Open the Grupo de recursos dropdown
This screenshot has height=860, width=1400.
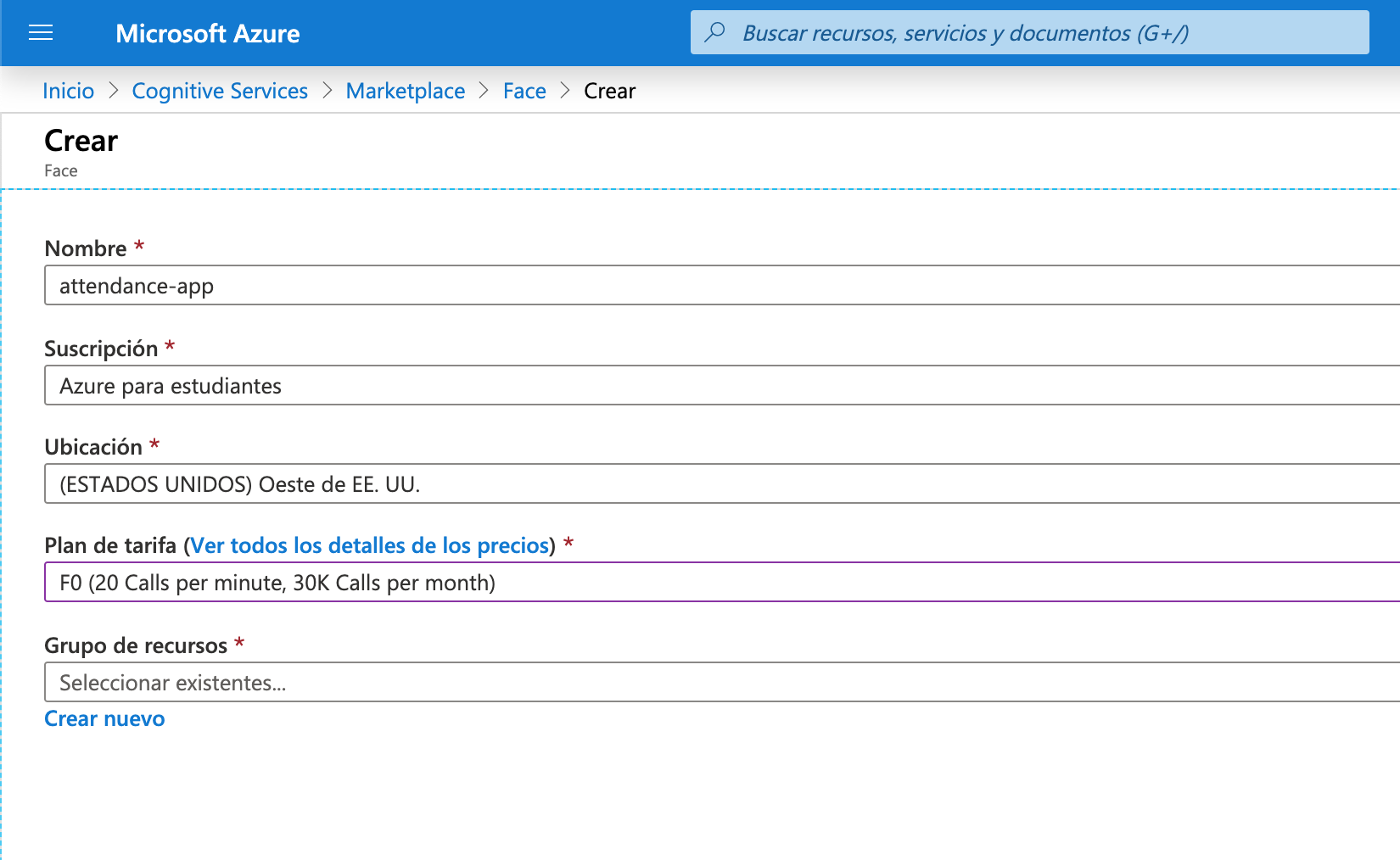[722, 682]
